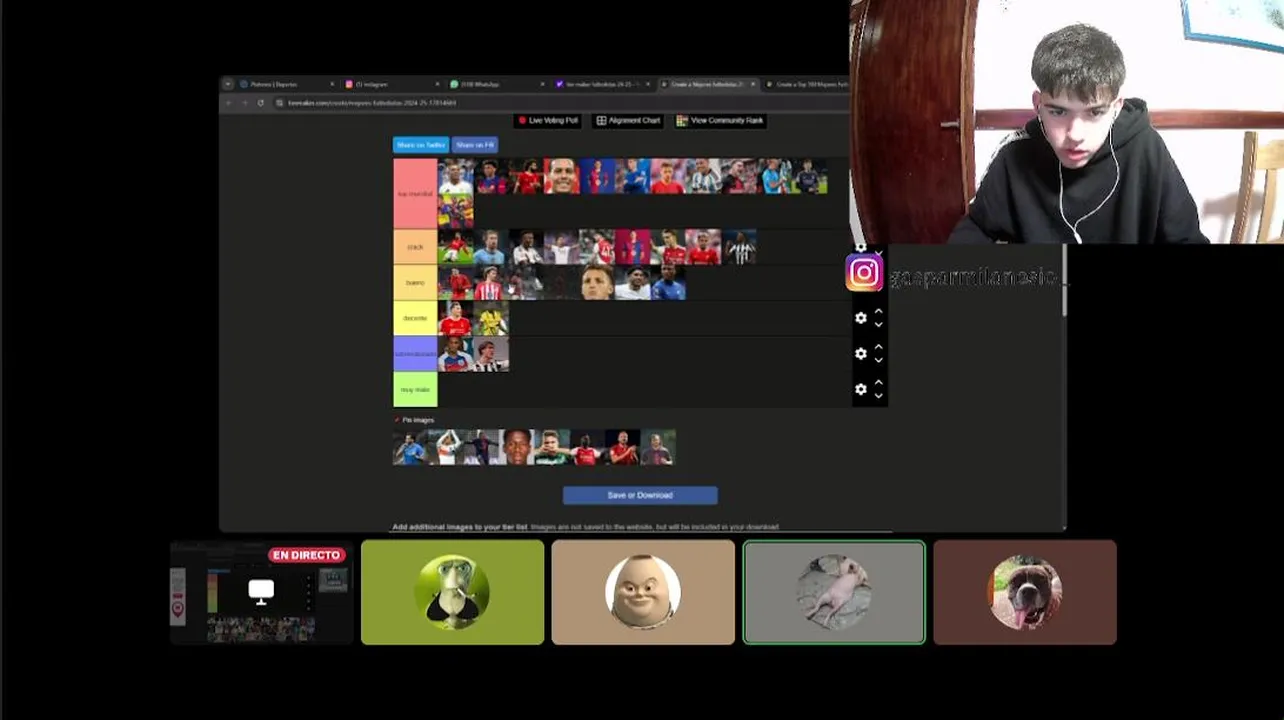Open the Live Voting Poll
The height and width of the screenshot is (720, 1284).
click(548, 120)
